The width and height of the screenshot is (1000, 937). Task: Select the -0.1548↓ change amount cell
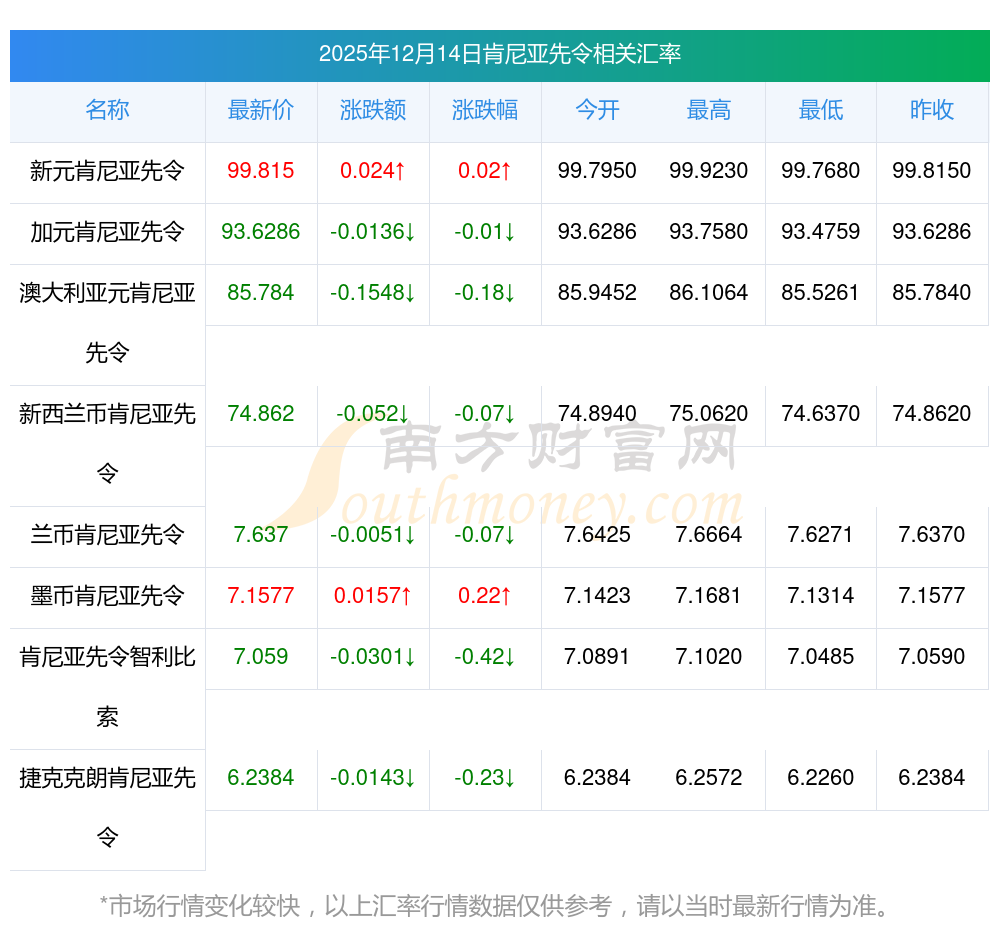373,293
